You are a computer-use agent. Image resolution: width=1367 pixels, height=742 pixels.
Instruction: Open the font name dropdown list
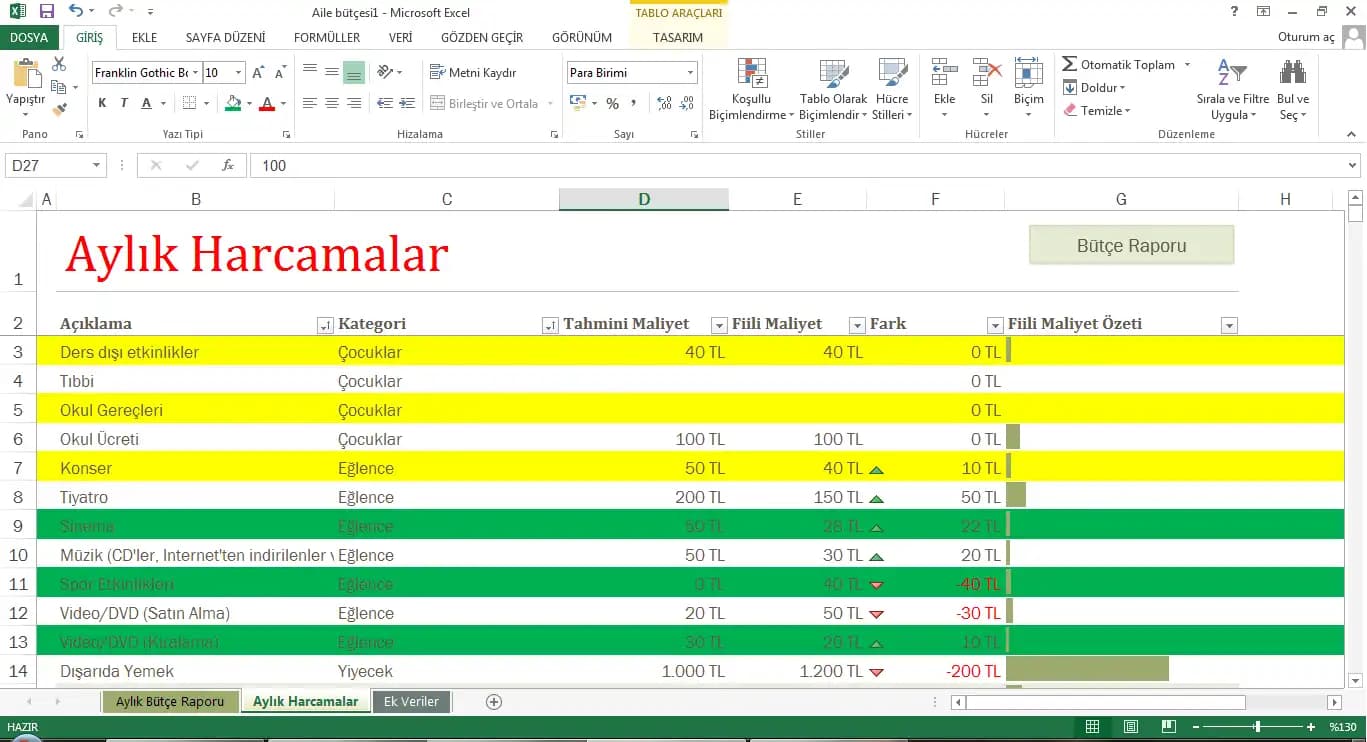193,73
